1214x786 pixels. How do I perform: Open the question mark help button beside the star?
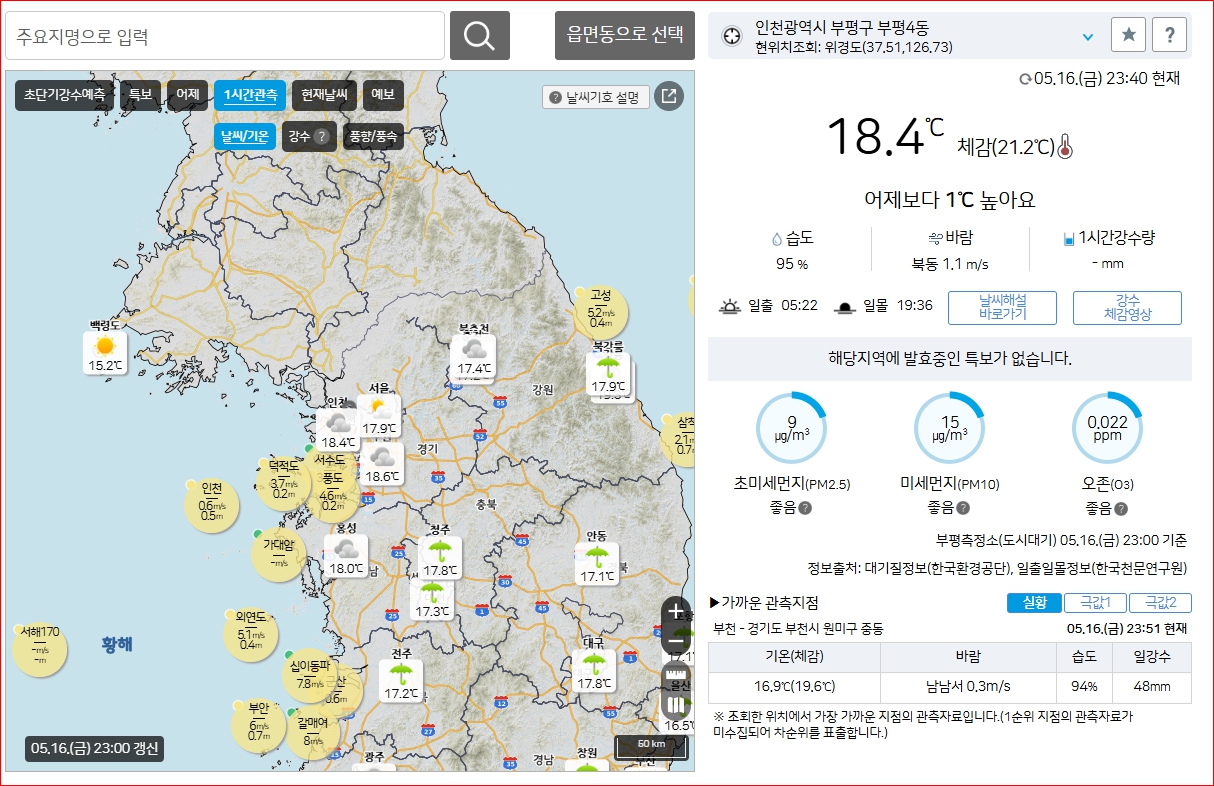[1169, 35]
